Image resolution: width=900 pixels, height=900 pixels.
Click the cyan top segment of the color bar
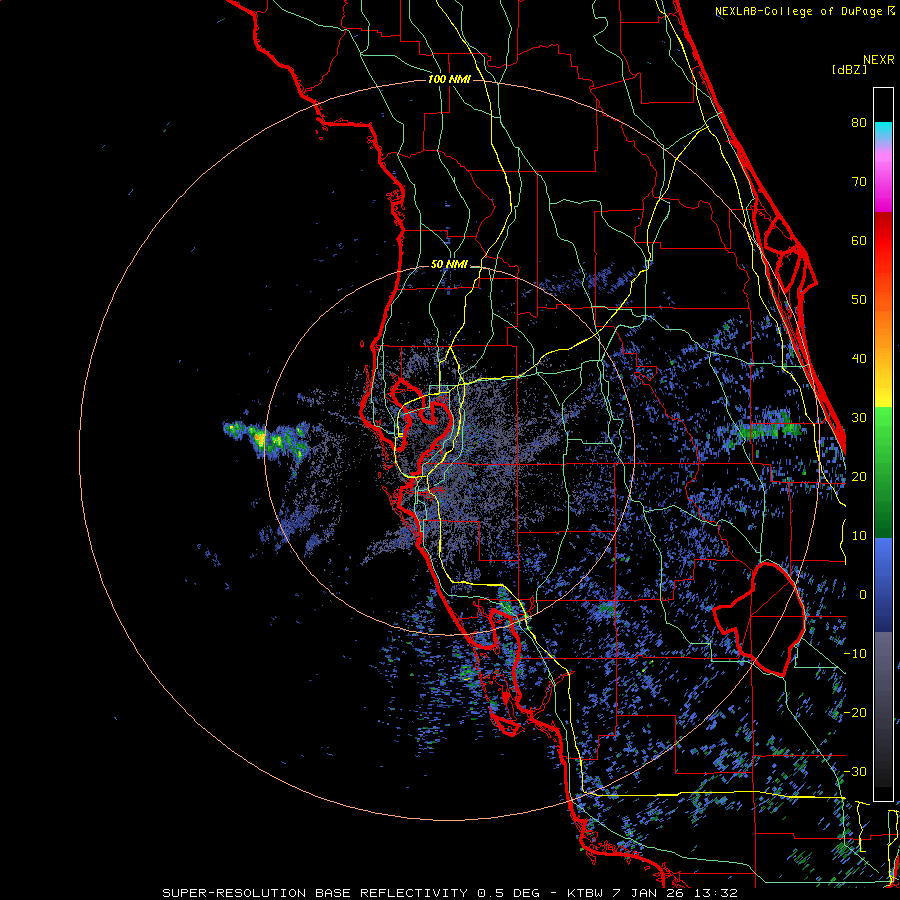(x=883, y=132)
